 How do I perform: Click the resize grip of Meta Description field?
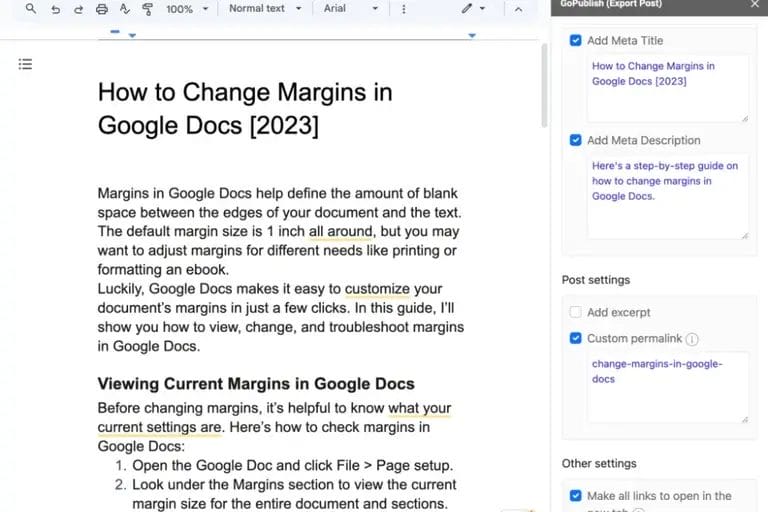(744, 235)
